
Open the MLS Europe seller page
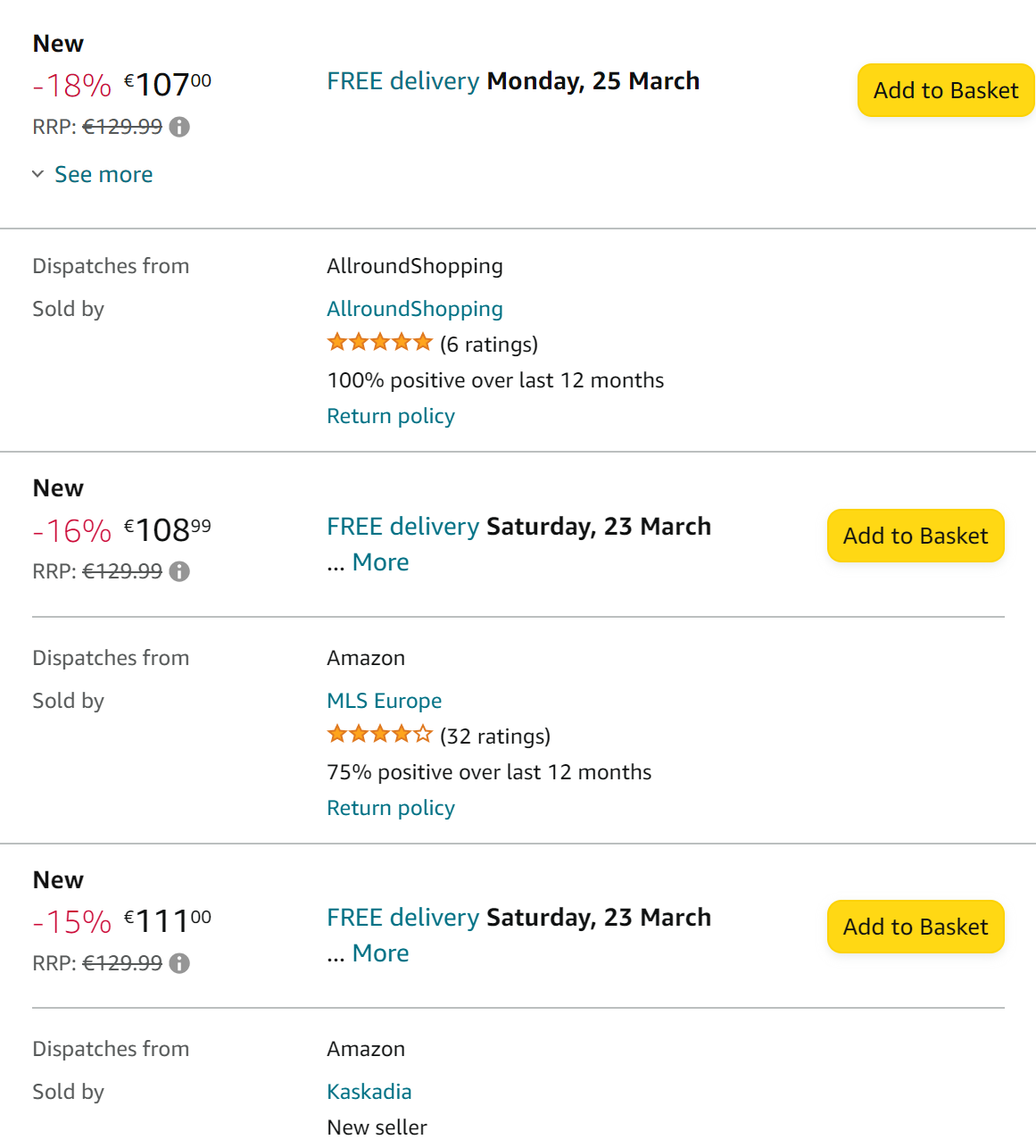384,701
